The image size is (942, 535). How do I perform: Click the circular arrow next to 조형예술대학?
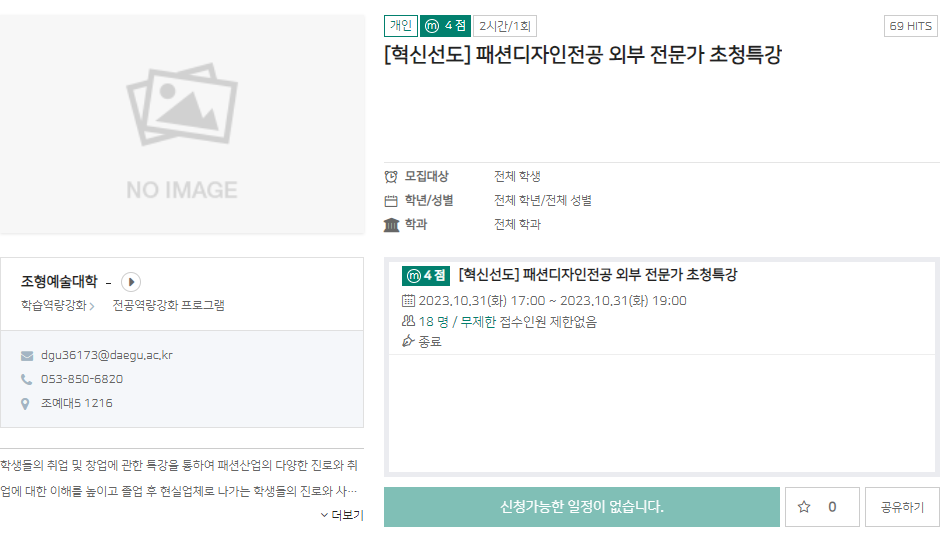(131, 282)
